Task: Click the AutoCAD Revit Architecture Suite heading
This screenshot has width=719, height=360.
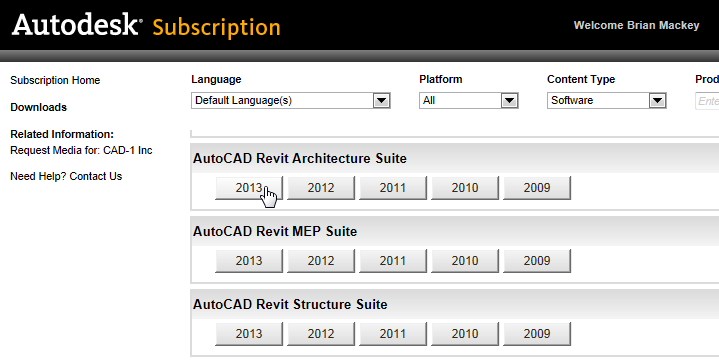Action: 300,159
